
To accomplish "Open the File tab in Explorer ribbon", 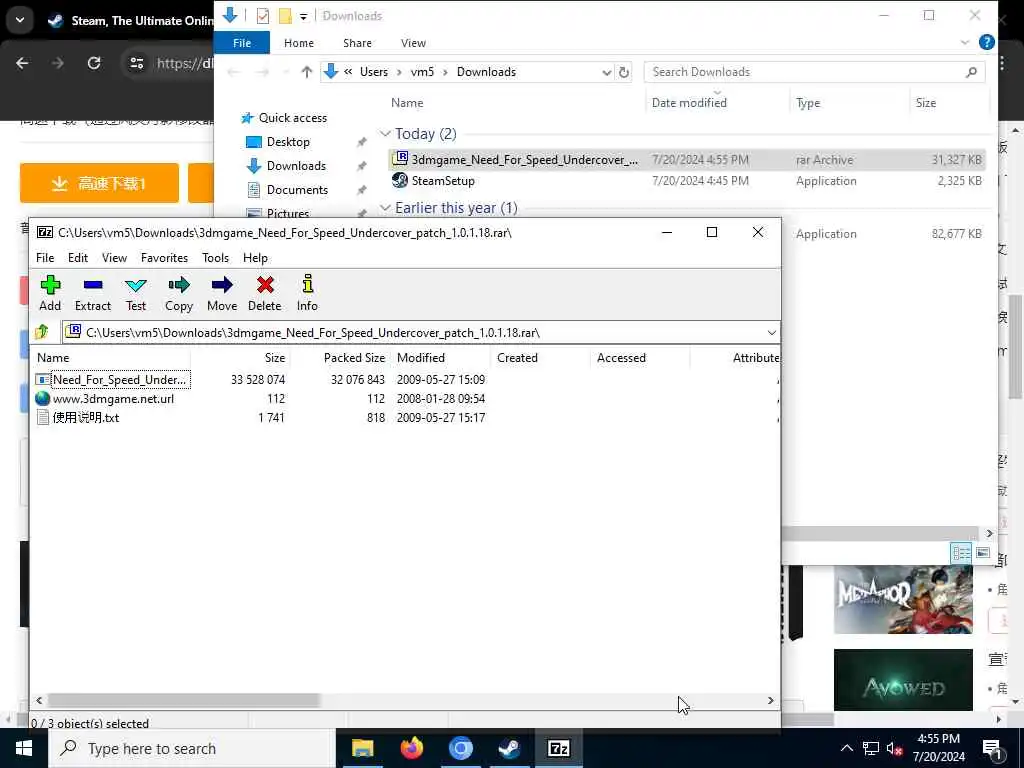I will click(242, 43).
